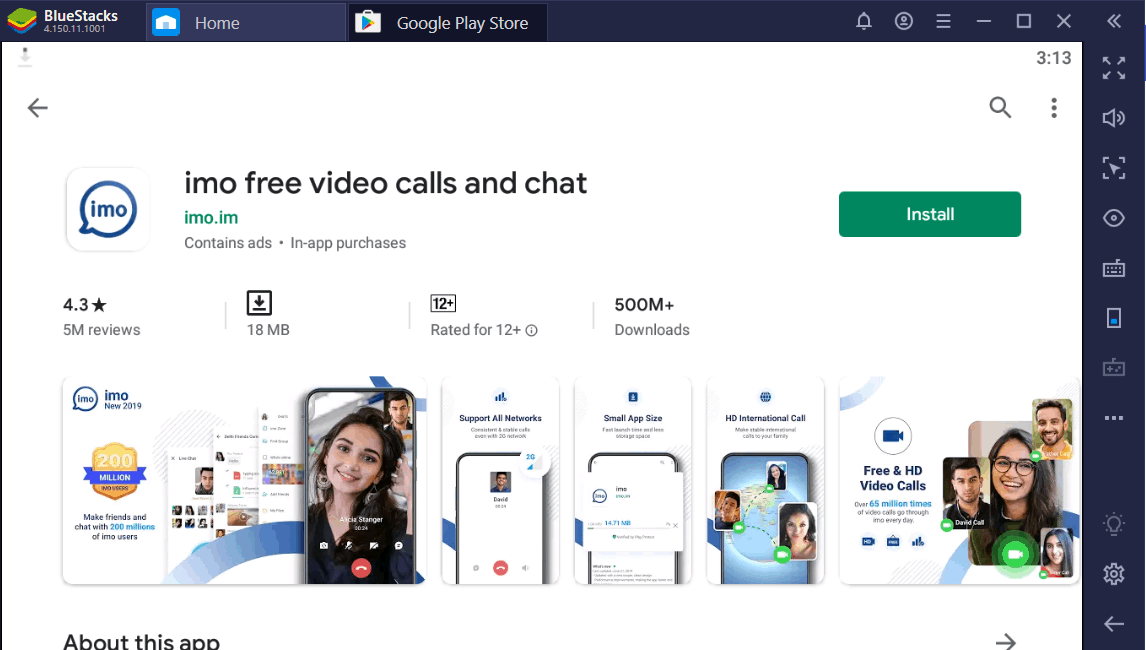Click the 3:13 clock in status bar

tap(1053, 58)
